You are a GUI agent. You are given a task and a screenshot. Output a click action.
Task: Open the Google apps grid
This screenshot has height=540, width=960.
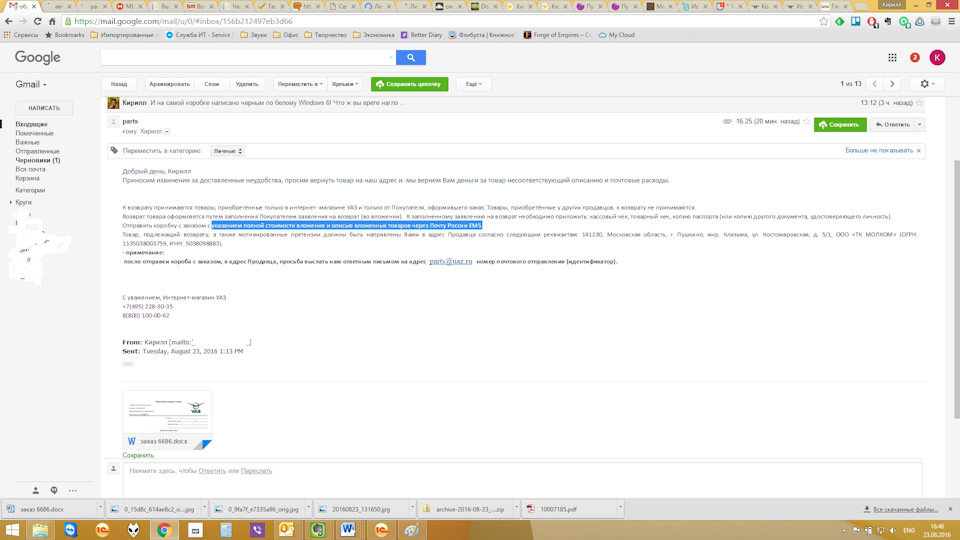(x=893, y=58)
